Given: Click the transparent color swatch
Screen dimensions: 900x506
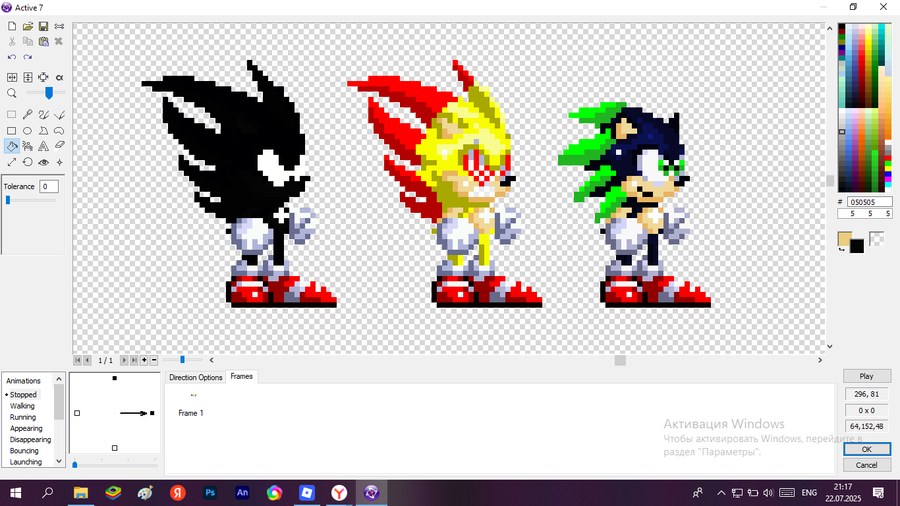Looking at the screenshot, I should click(876, 239).
